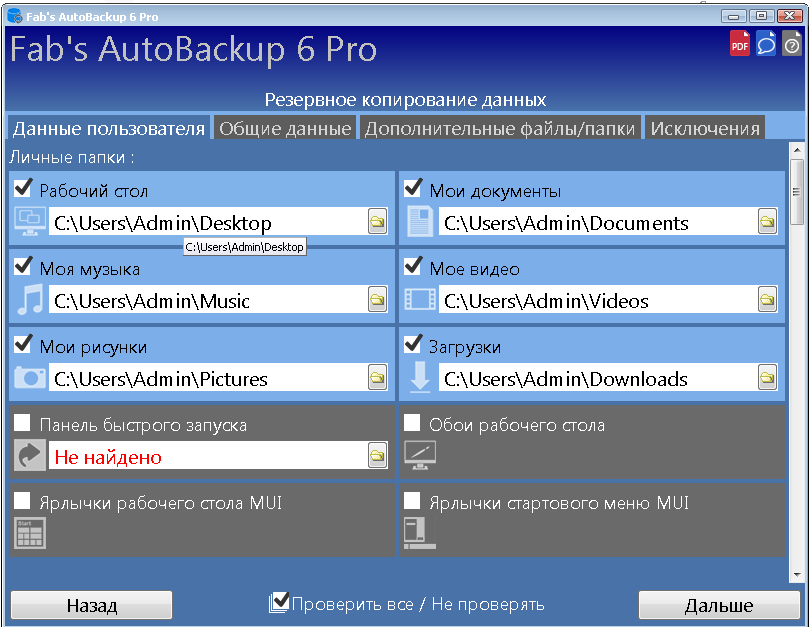This screenshot has width=810, height=627.
Task: Uncheck the Моя музыка checkbox
Action: [23, 267]
